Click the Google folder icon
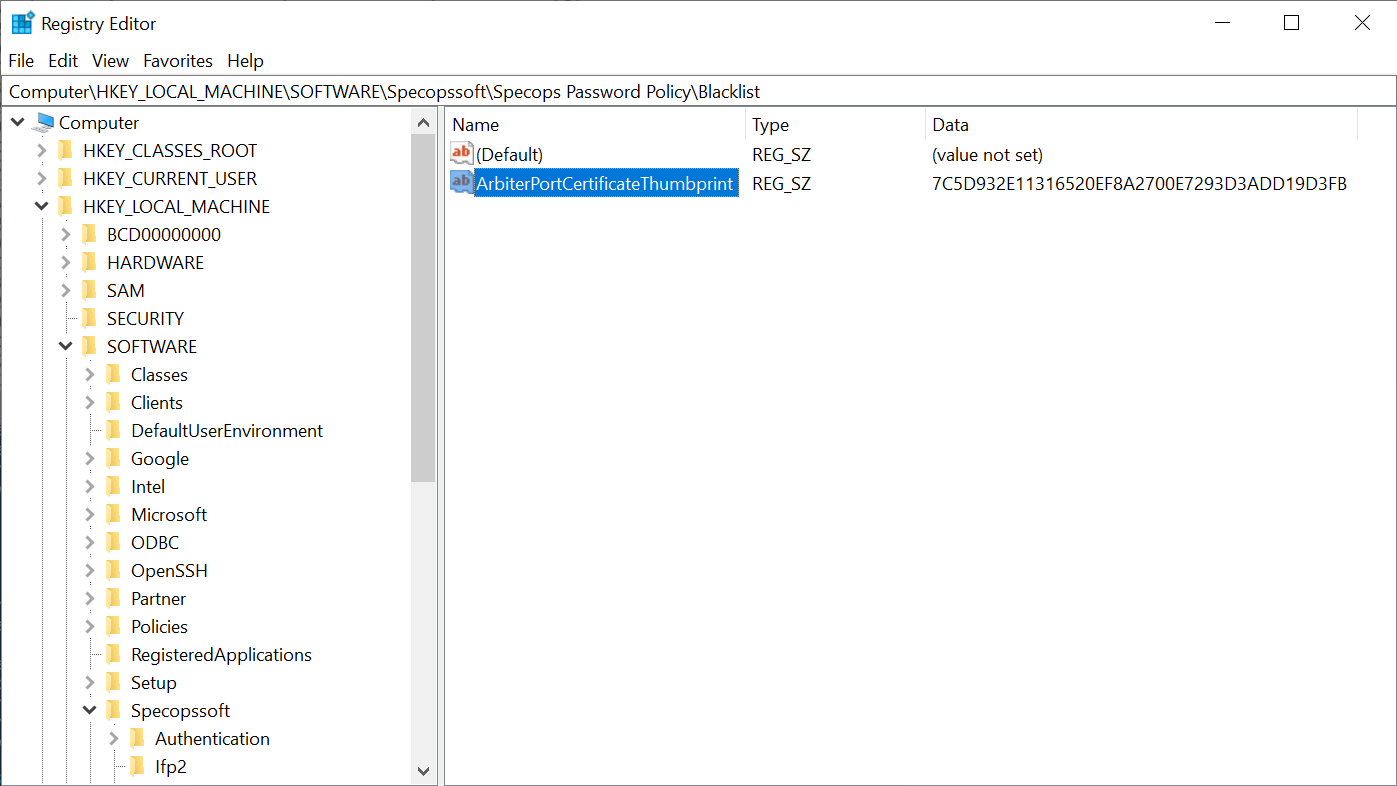The image size is (1397, 786). [x=114, y=459]
